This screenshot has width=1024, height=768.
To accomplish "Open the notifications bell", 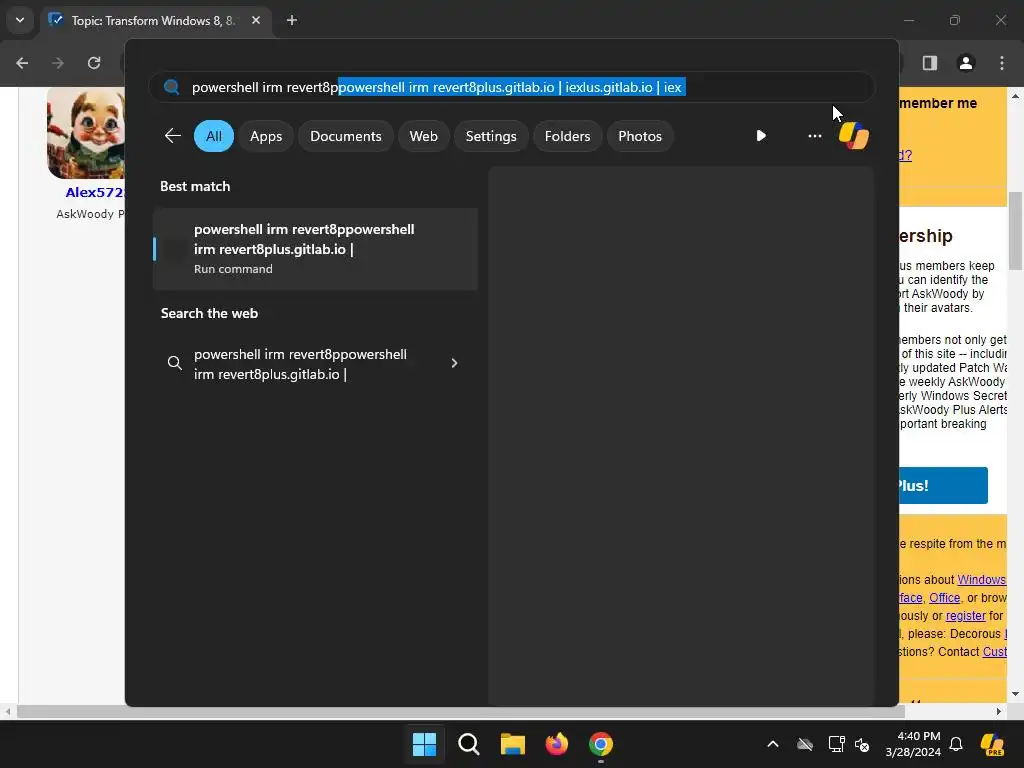I will (x=956, y=744).
